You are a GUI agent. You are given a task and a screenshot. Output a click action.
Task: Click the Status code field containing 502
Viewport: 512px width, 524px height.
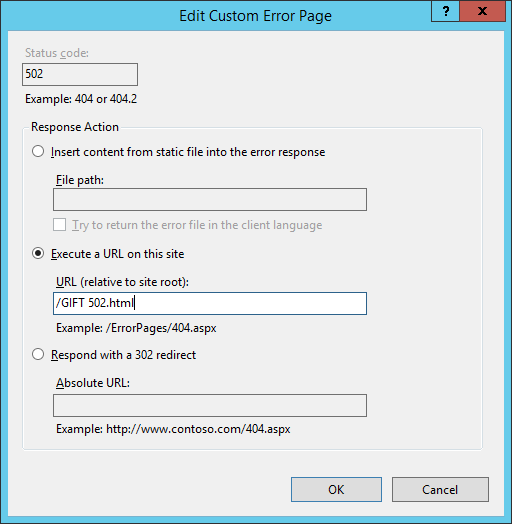tap(80, 74)
